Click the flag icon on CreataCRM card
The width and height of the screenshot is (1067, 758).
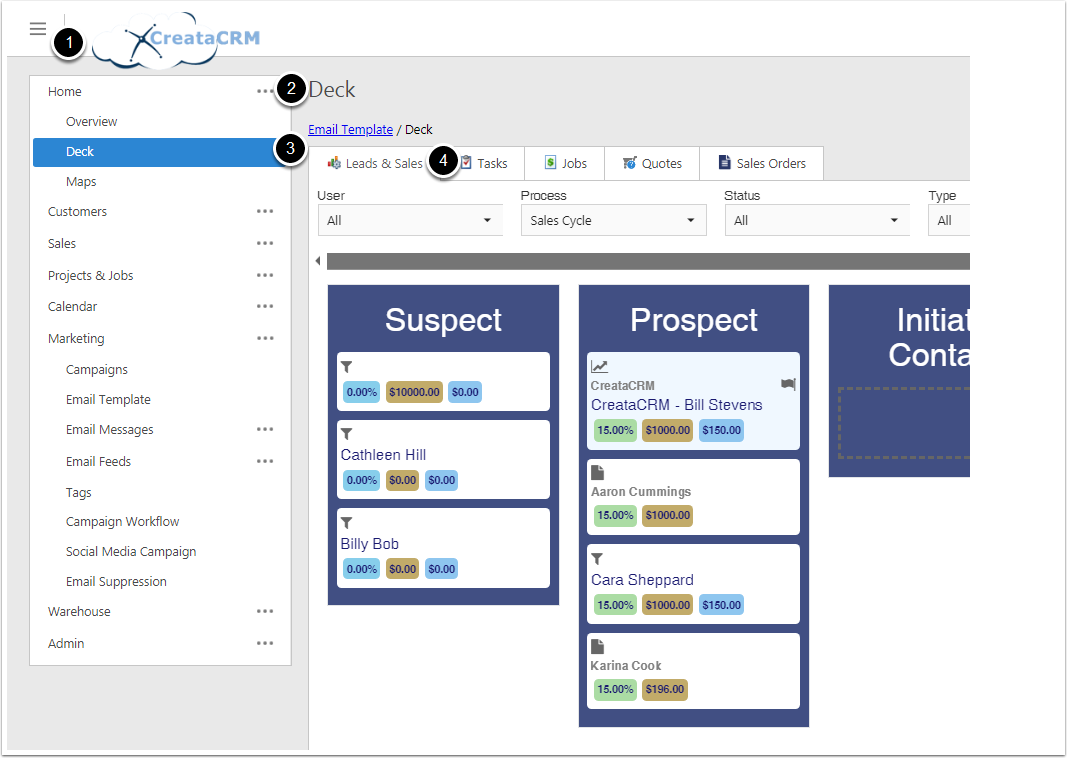click(x=788, y=384)
